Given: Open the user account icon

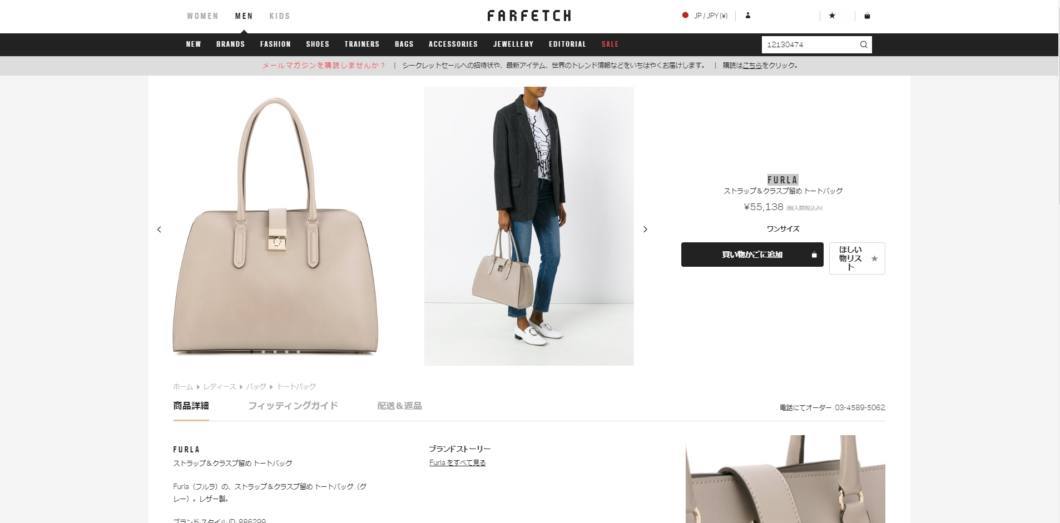Looking at the screenshot, I should pos(748,16).
